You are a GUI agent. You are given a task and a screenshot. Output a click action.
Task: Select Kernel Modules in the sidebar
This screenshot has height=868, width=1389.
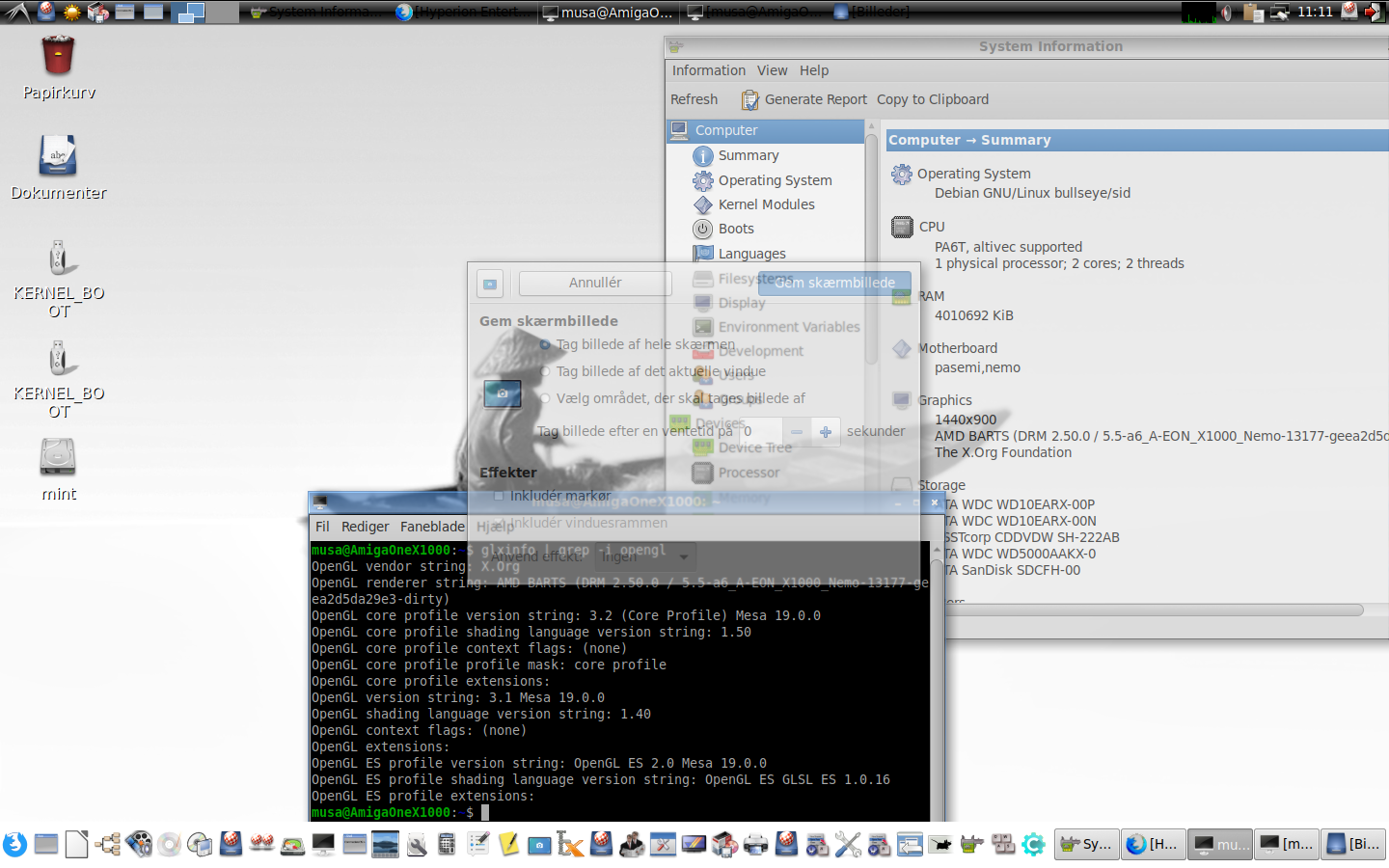766,204
